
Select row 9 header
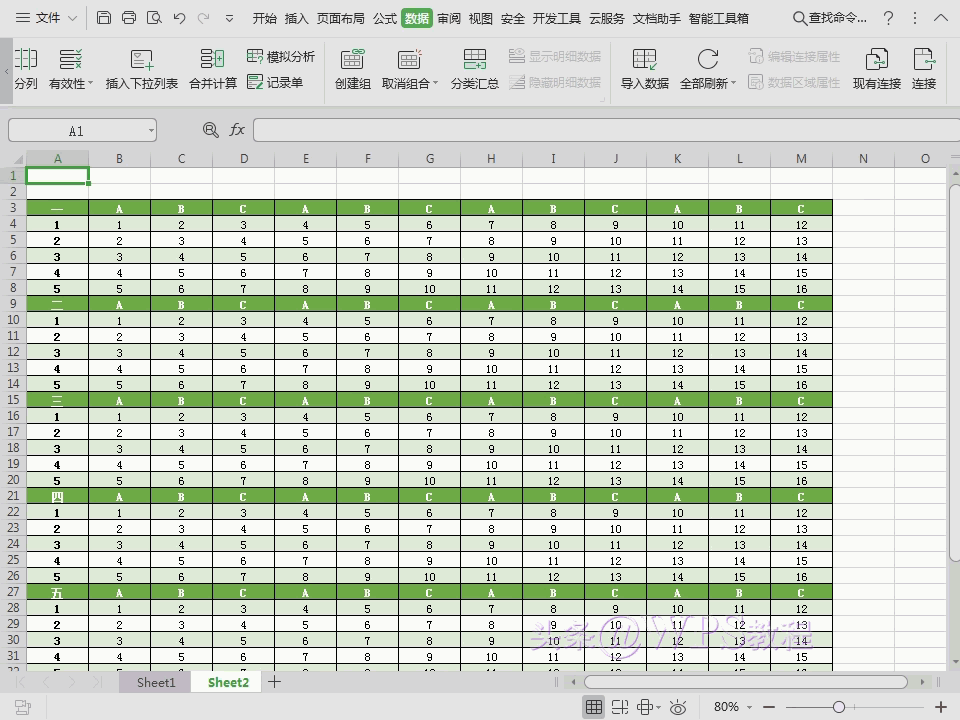pos(13,304)
